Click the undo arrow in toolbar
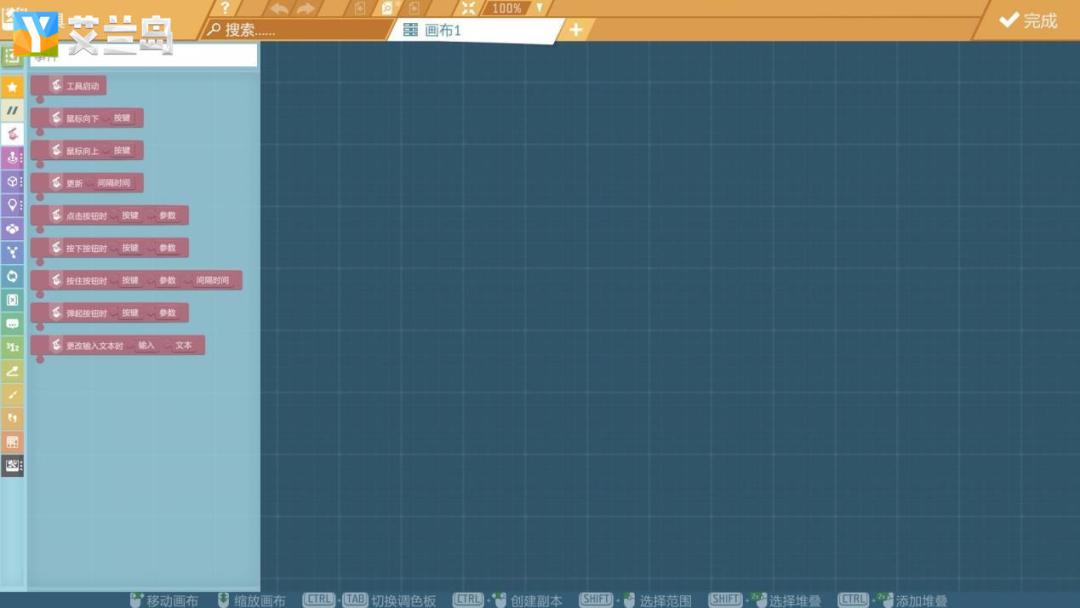Screen dimensions: 1080x608 tap(279, 9)
